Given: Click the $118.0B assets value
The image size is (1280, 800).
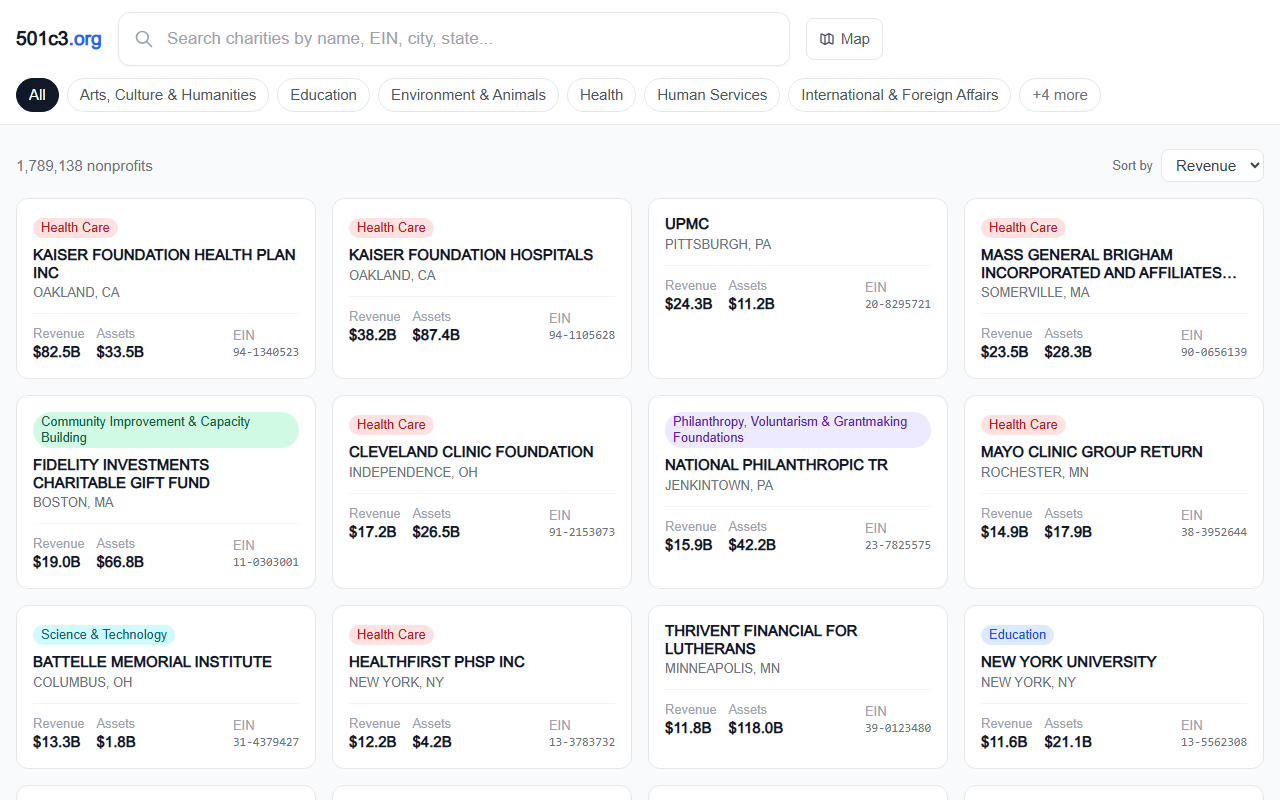Looking at the screenshot, I should click(756, 728).
